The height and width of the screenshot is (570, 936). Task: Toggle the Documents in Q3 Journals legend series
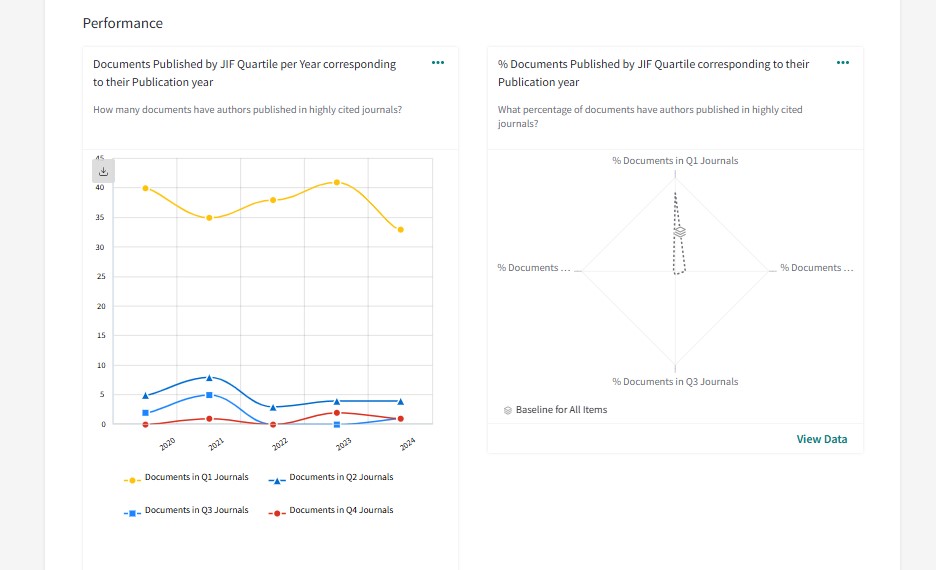coord(196,511)
